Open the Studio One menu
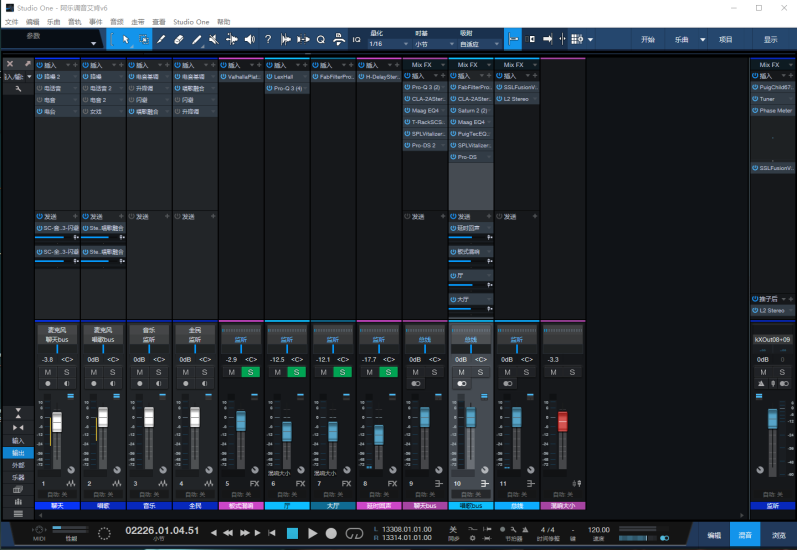 [x=191, y=22]
